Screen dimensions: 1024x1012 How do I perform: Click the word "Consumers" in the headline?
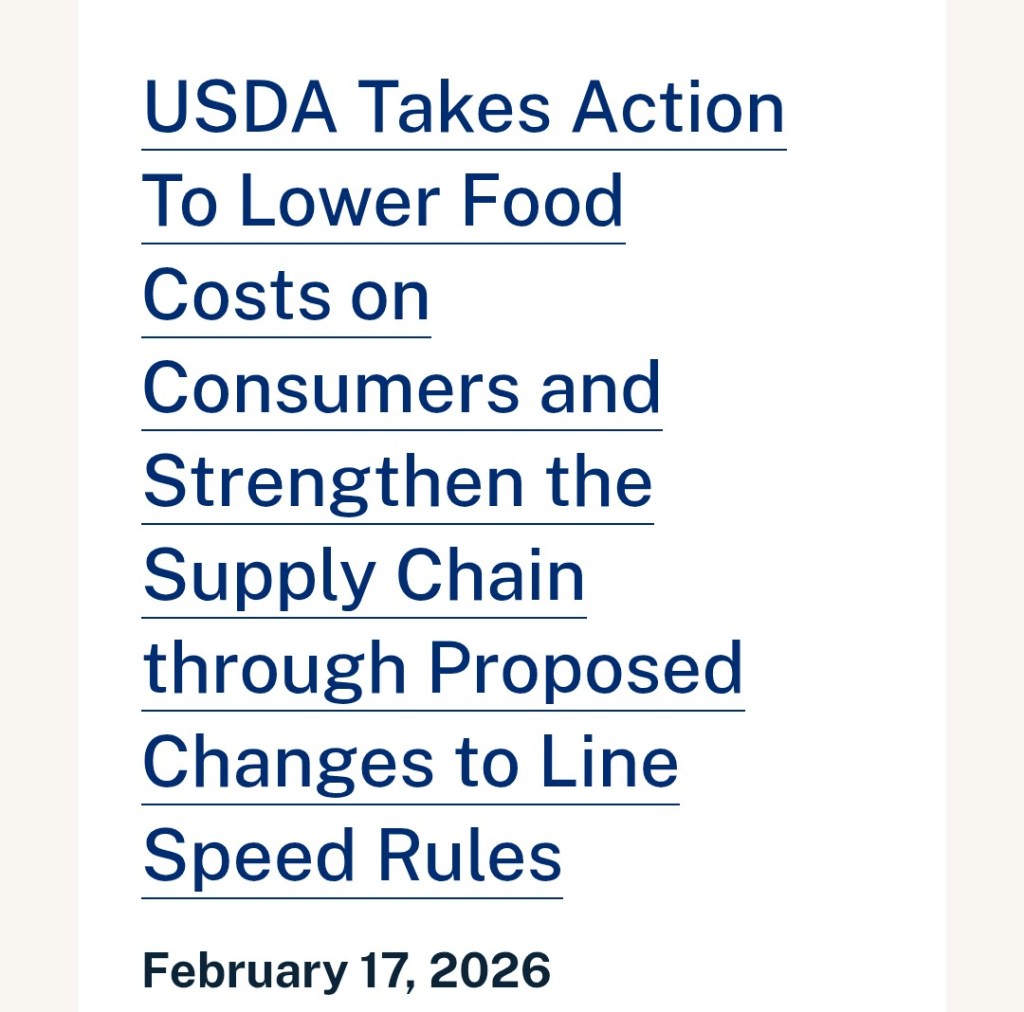331,388
